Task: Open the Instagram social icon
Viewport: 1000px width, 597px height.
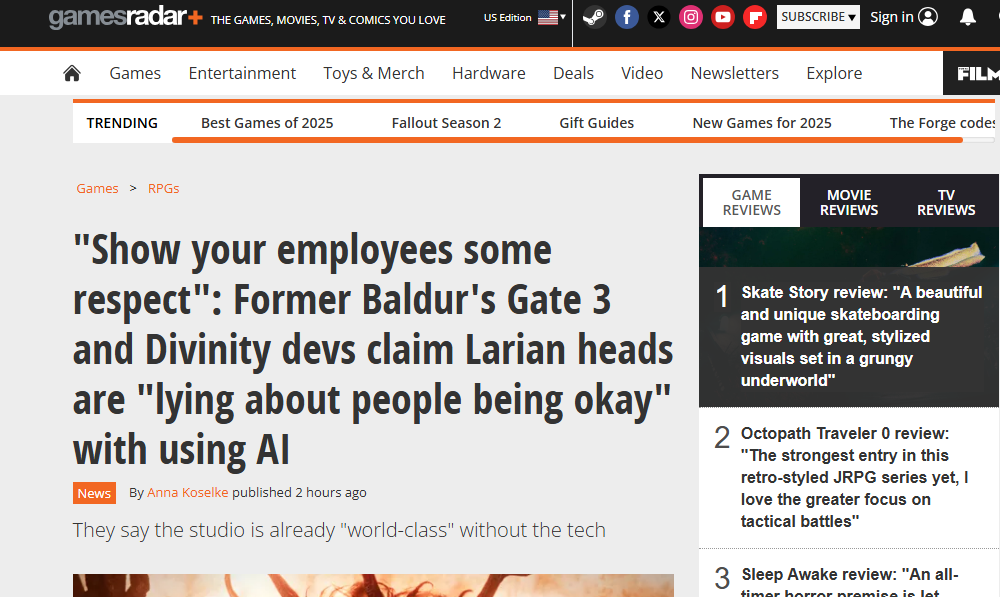Action: click(x=691, y=17)
